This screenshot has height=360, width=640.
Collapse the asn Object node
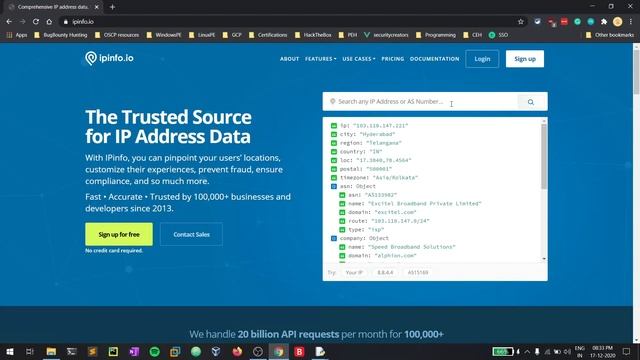(334, 186)
